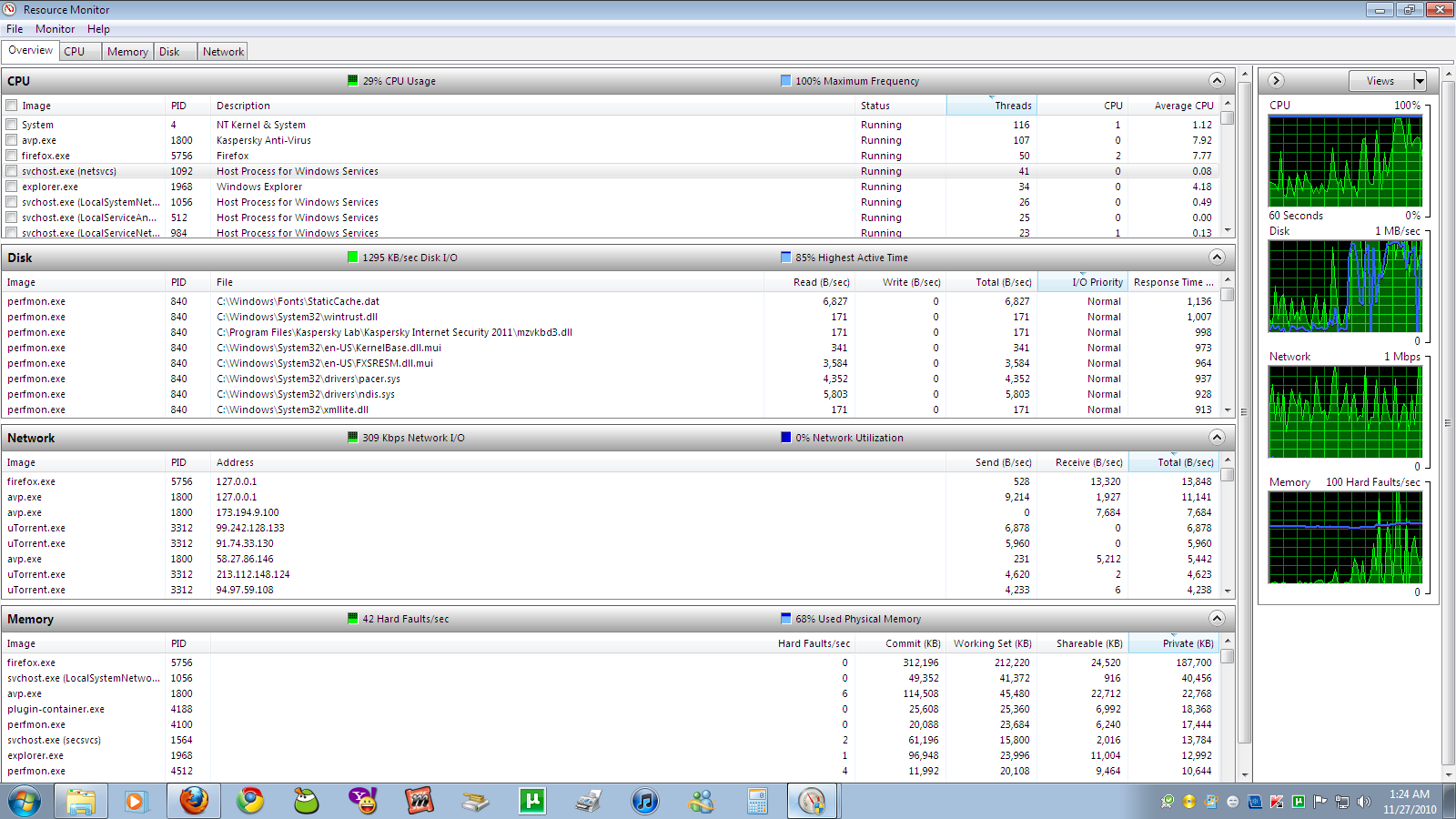Open the network status tray icon

(1341, 802)
